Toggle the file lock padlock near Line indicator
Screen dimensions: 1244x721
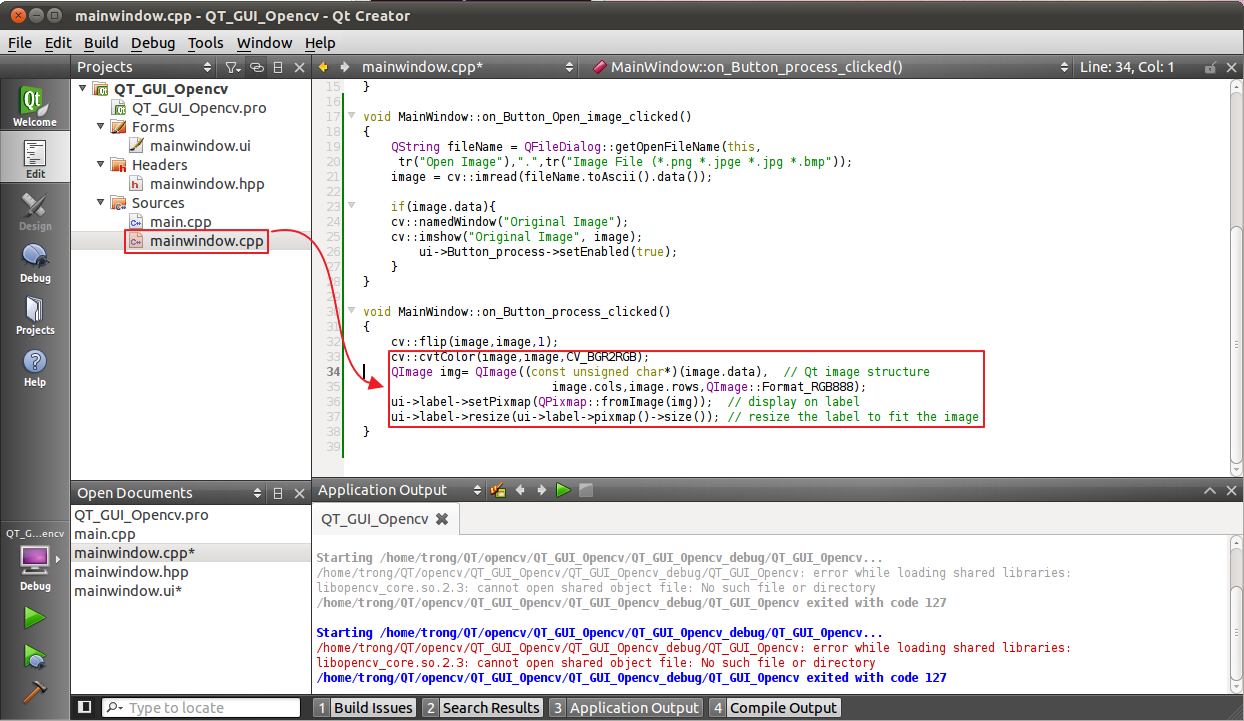pos(1208,67)
